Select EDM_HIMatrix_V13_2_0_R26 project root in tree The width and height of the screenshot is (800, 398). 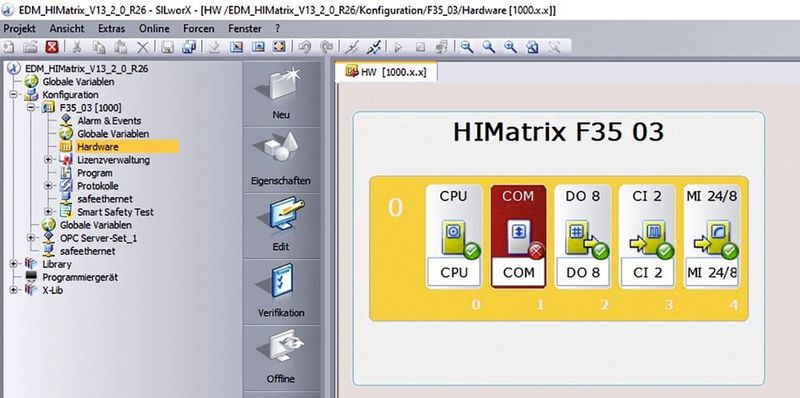(86, 68)
